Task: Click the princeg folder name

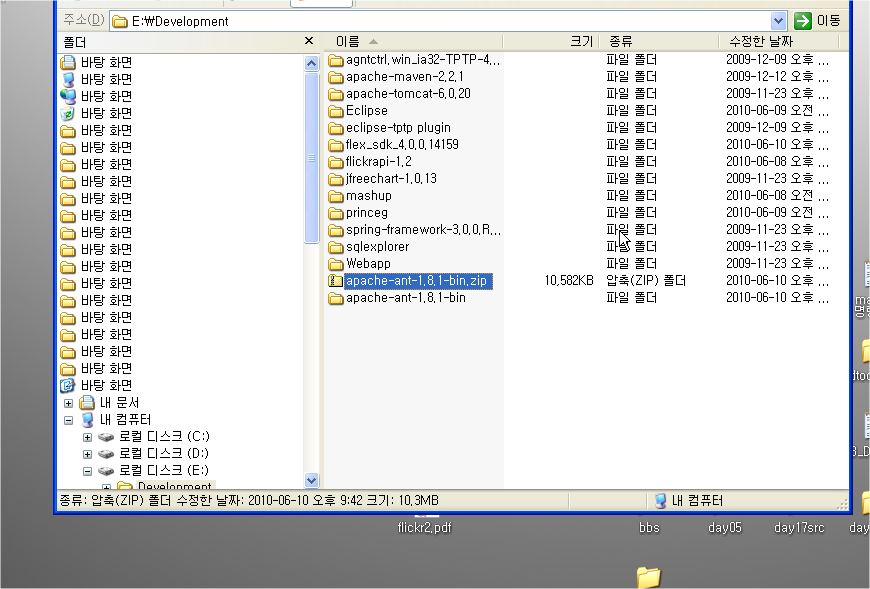Action: [x=367, y=213]
